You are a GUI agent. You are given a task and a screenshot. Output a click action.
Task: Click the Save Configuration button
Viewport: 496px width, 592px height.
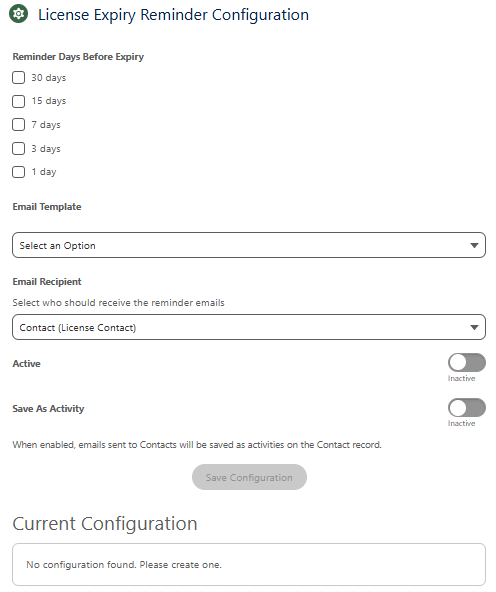tap(249, 477)
